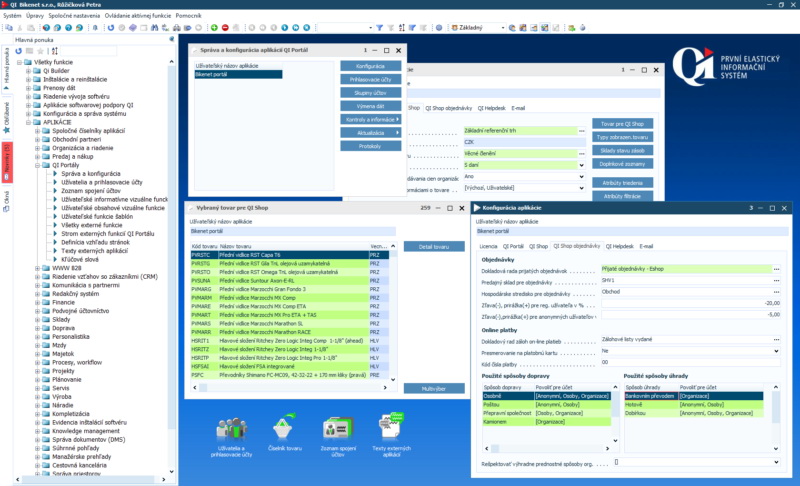The width and height of the screenshot is (800, 486).
Task: Open the Okná side tab
Action: (x=7, y=201)
